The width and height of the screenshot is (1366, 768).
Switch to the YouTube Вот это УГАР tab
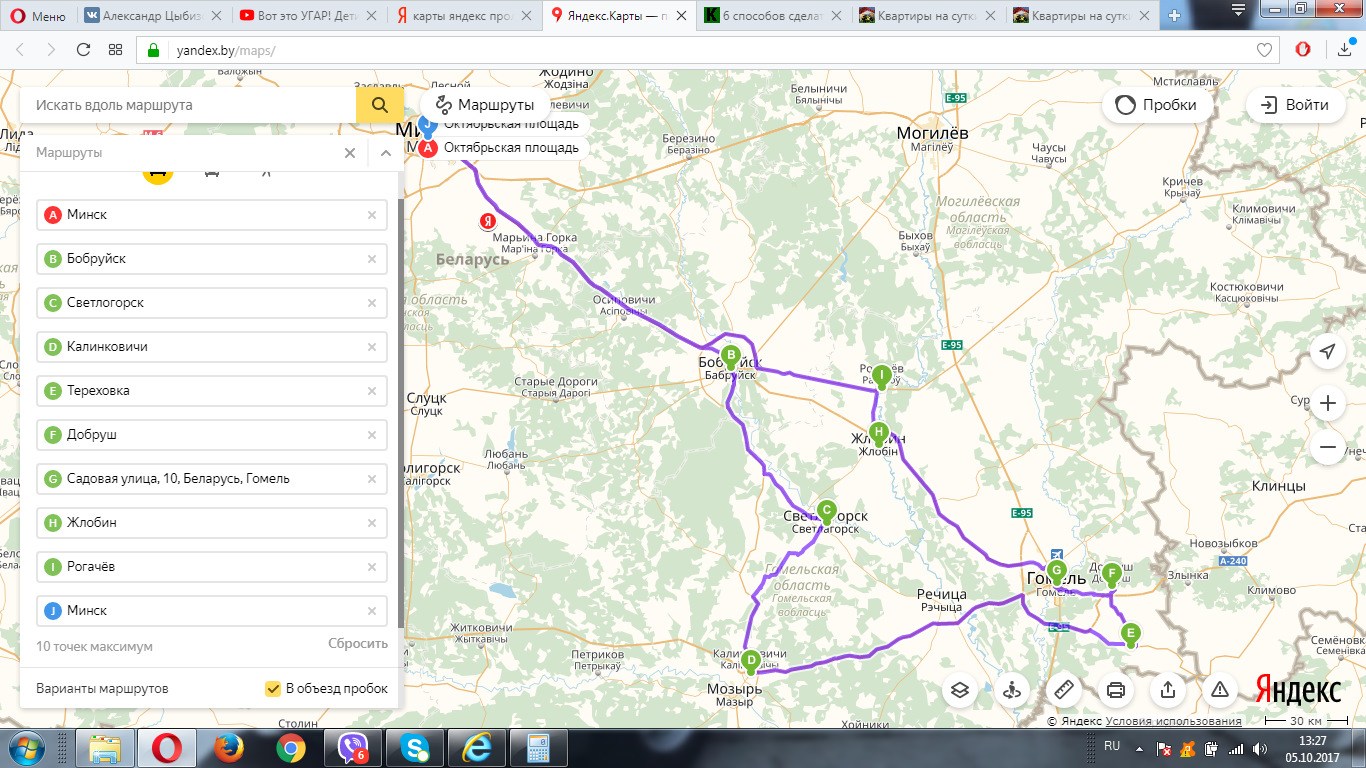pyautogui.click(x=309, y=16)
